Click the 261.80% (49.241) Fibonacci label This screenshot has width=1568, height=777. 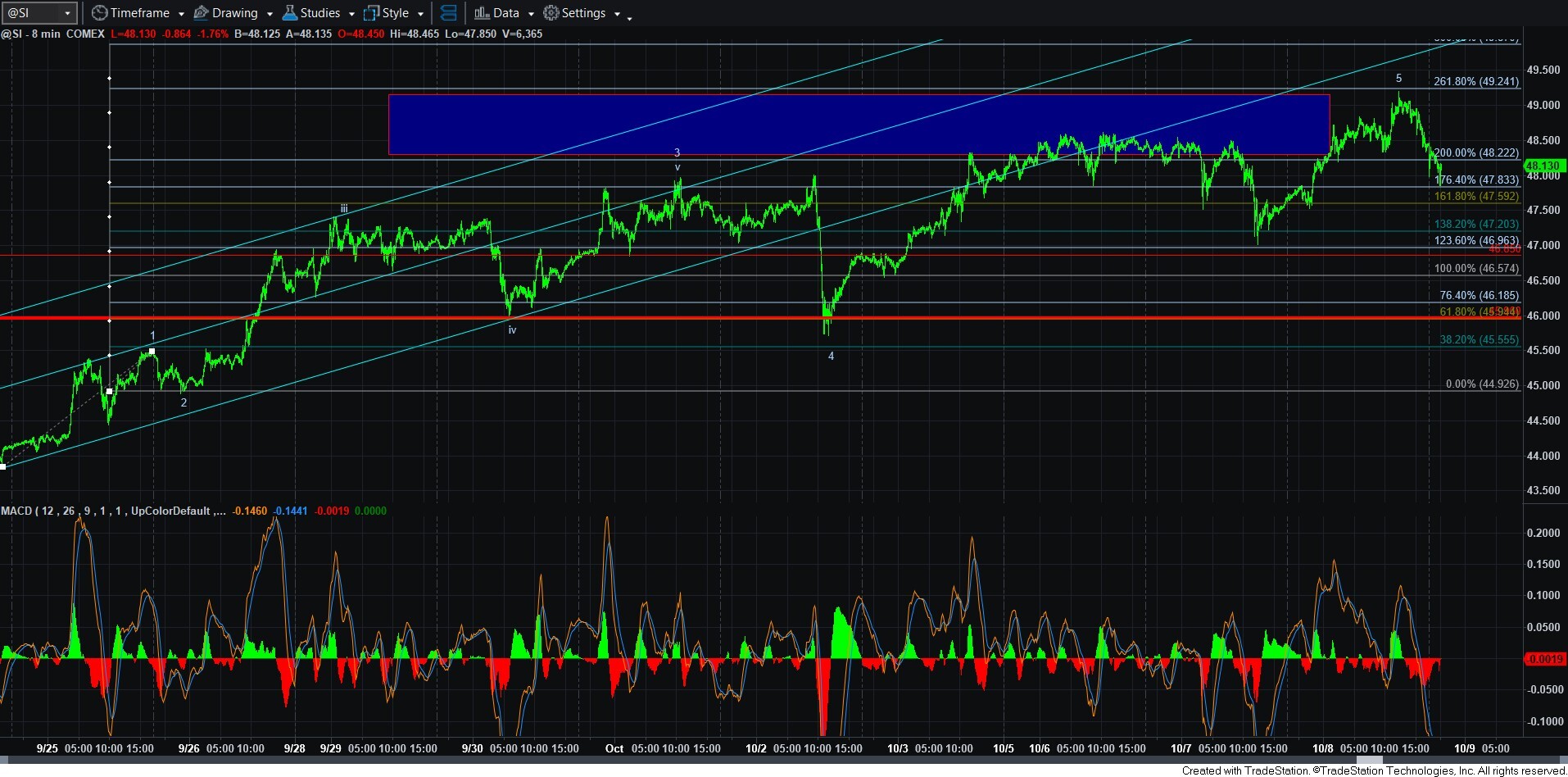(x=1475, y=81)
